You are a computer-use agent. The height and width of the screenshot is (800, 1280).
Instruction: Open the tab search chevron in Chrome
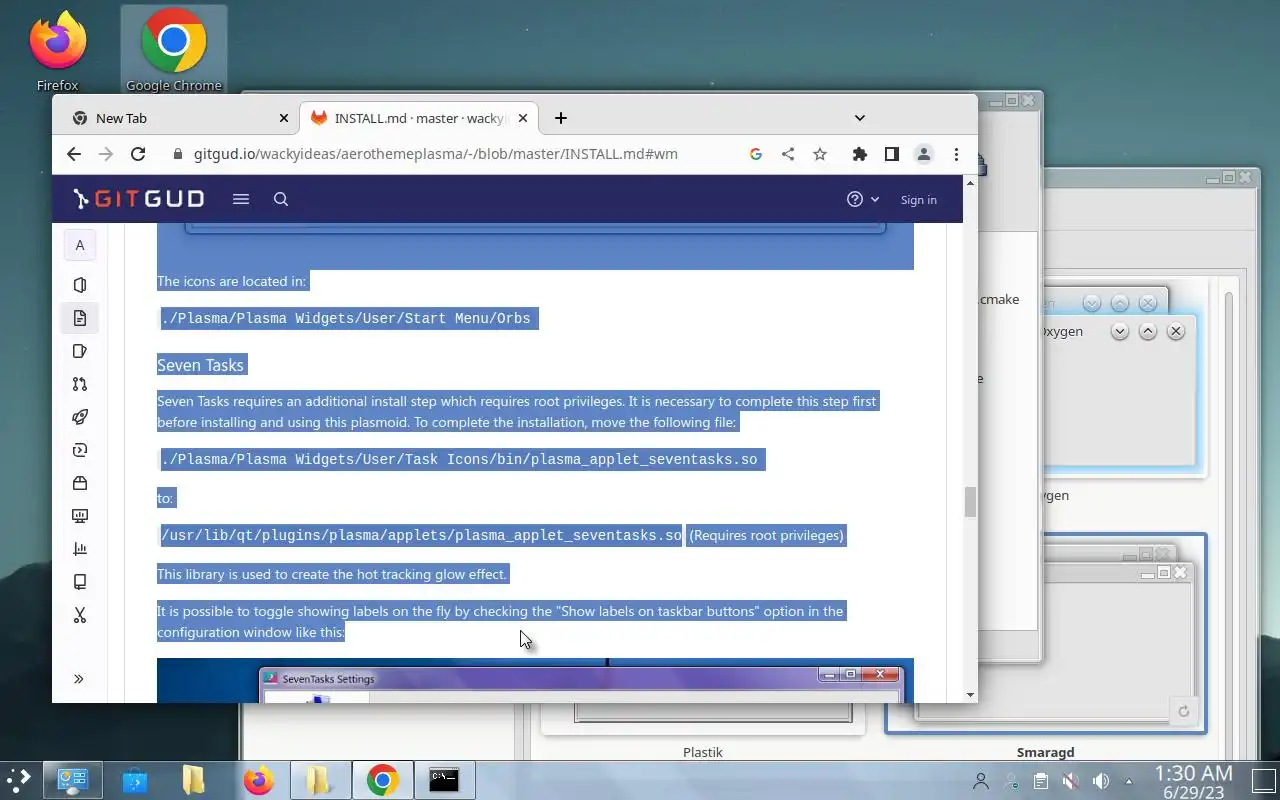(x=860, y=118)
